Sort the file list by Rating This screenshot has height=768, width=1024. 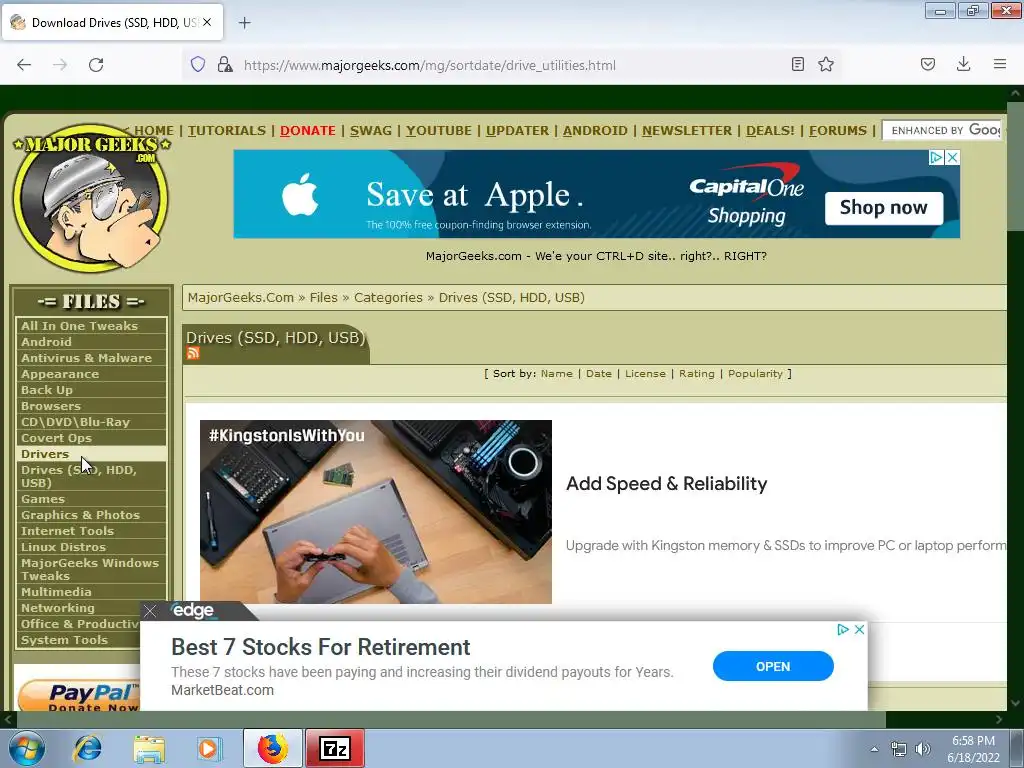696,374
